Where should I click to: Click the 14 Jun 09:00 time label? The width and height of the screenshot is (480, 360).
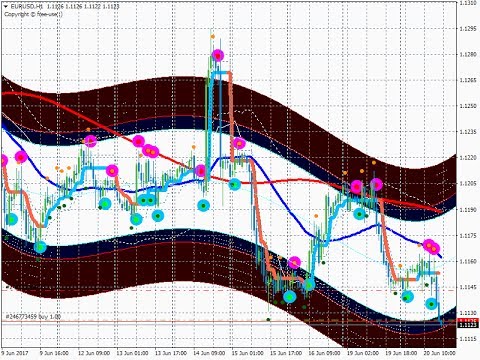pos(209,353)
